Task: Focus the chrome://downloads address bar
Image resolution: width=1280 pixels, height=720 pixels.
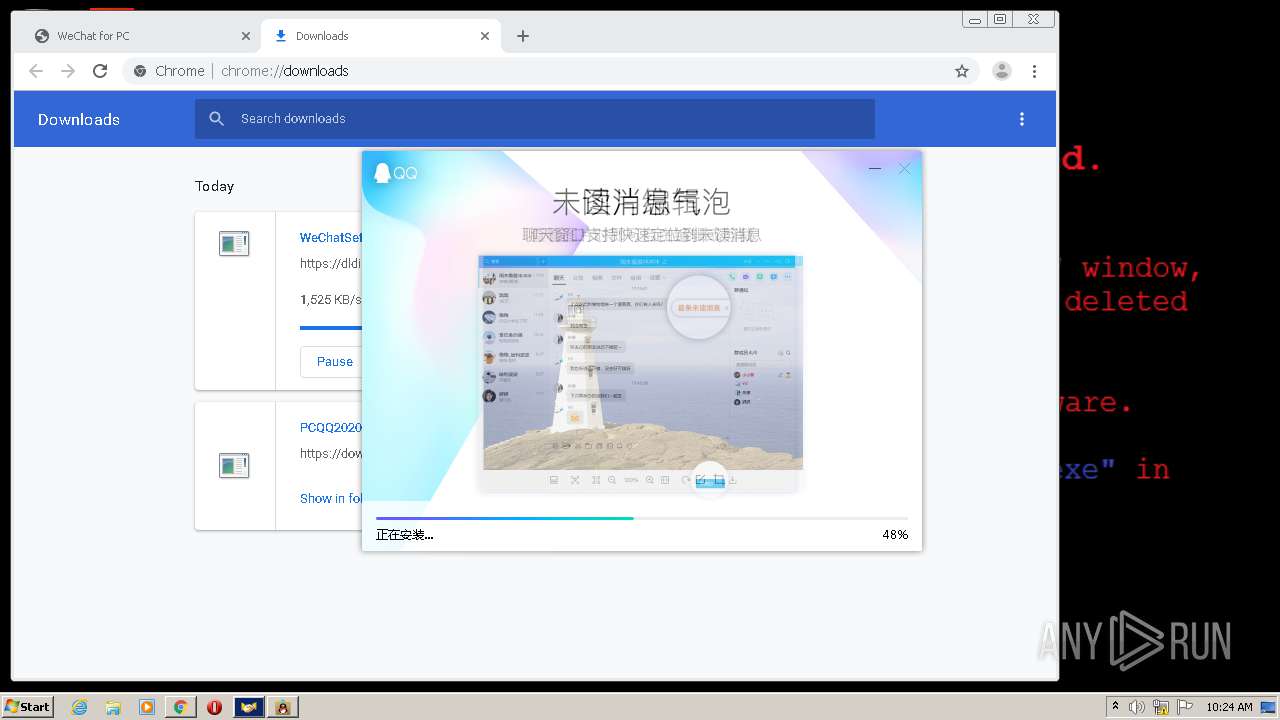Action: 552,71
